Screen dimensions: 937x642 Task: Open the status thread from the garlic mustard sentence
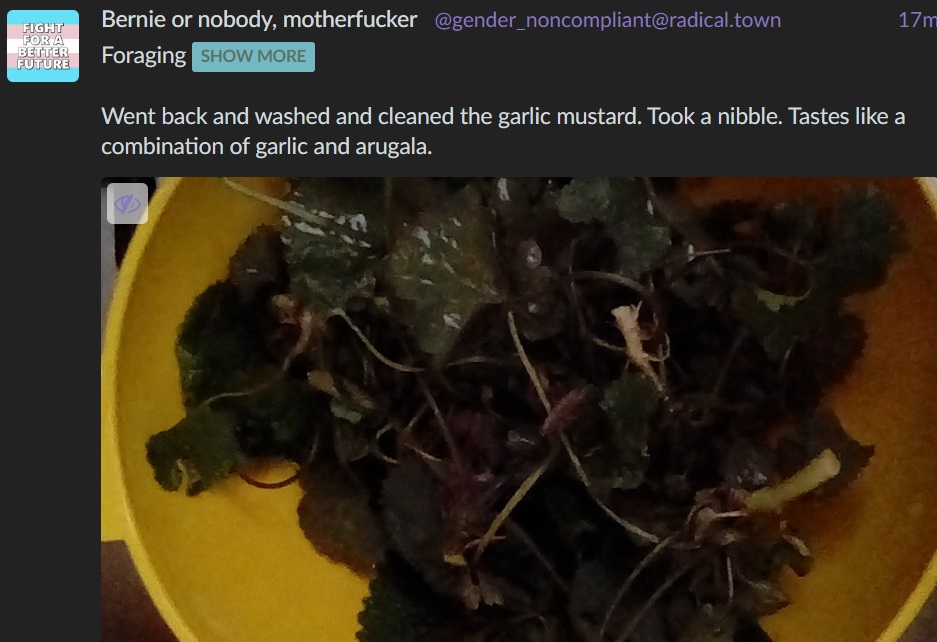[503, 131]
